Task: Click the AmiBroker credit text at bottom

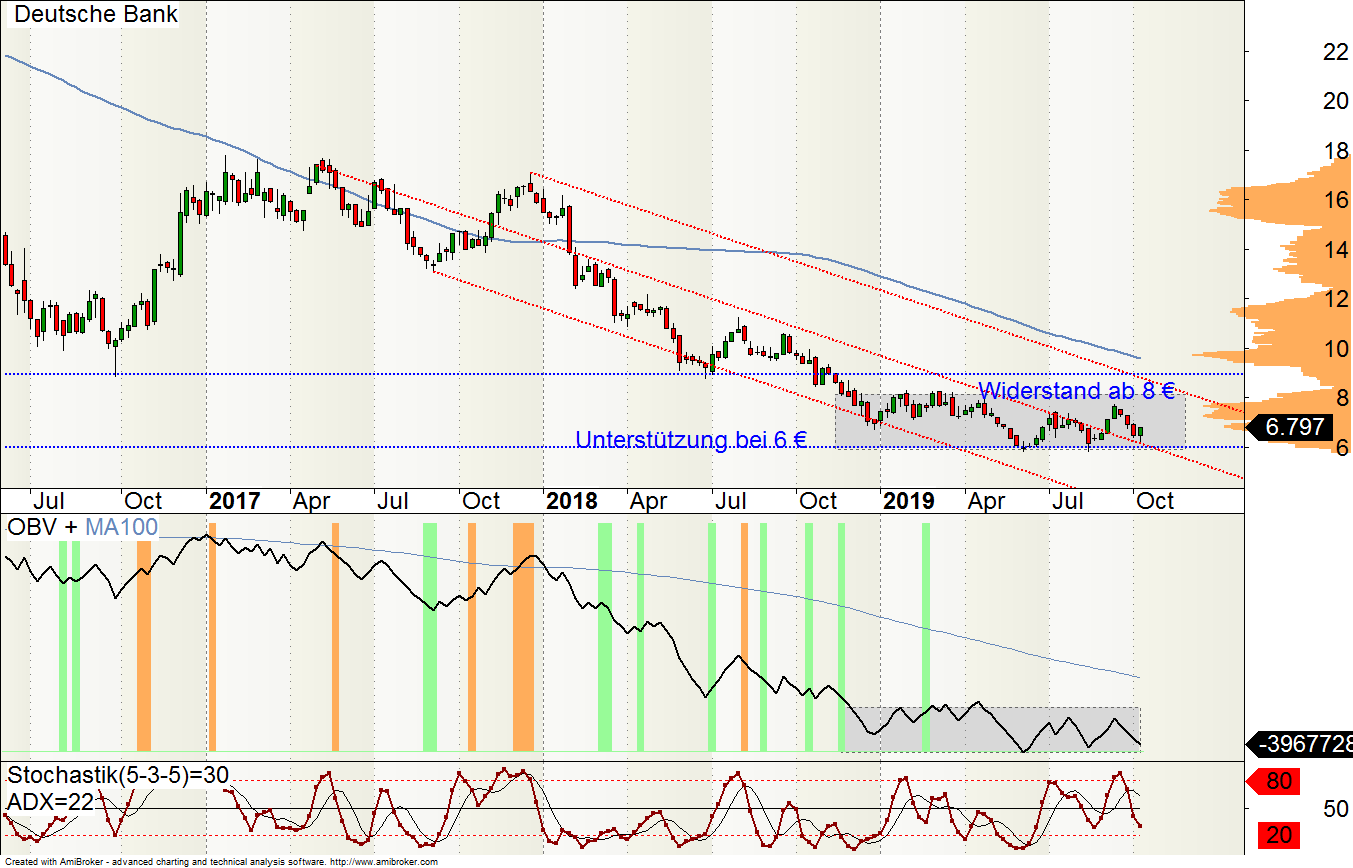Action: click(x=222, y=861)
